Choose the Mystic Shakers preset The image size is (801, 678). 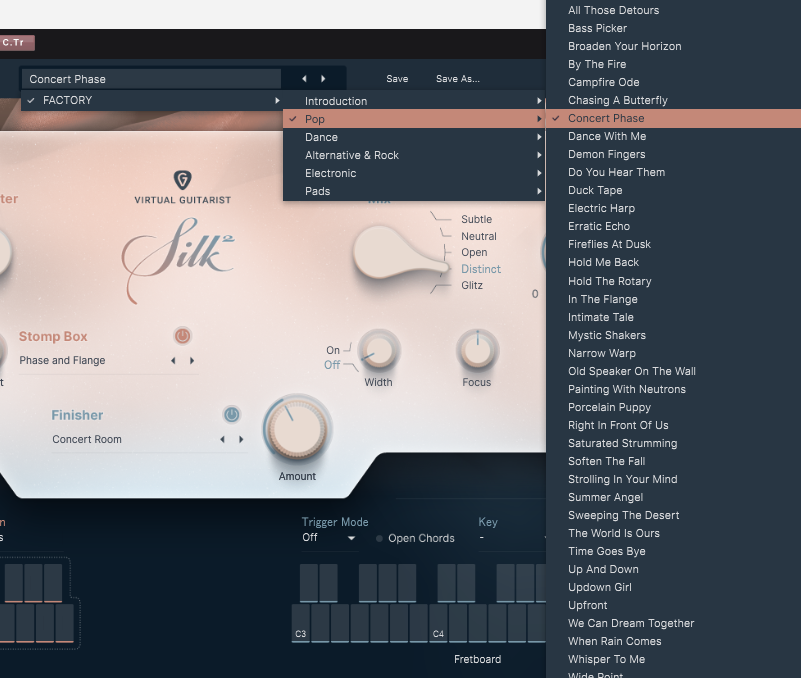tap(673, 335)
